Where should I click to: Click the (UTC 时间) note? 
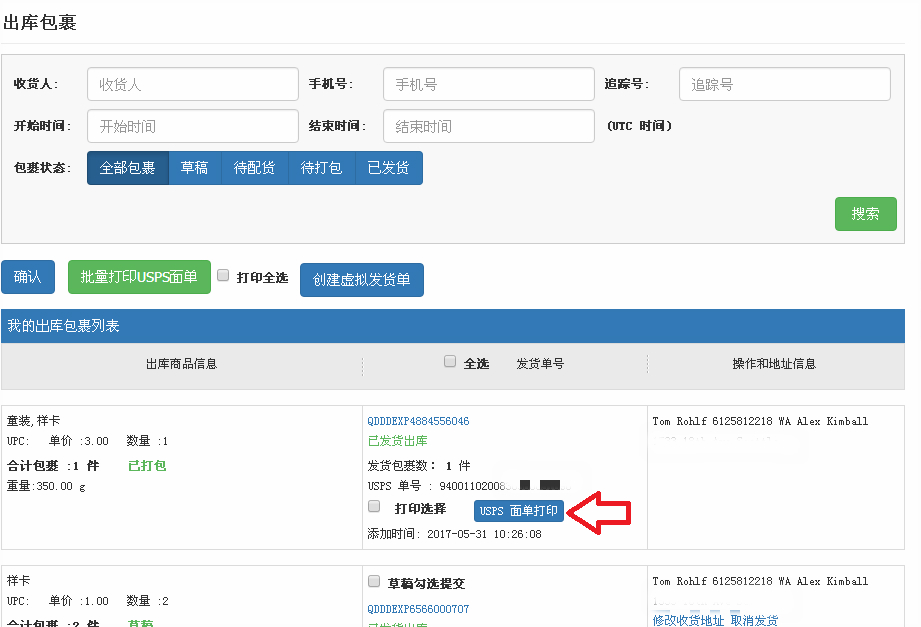coord(639,126)
